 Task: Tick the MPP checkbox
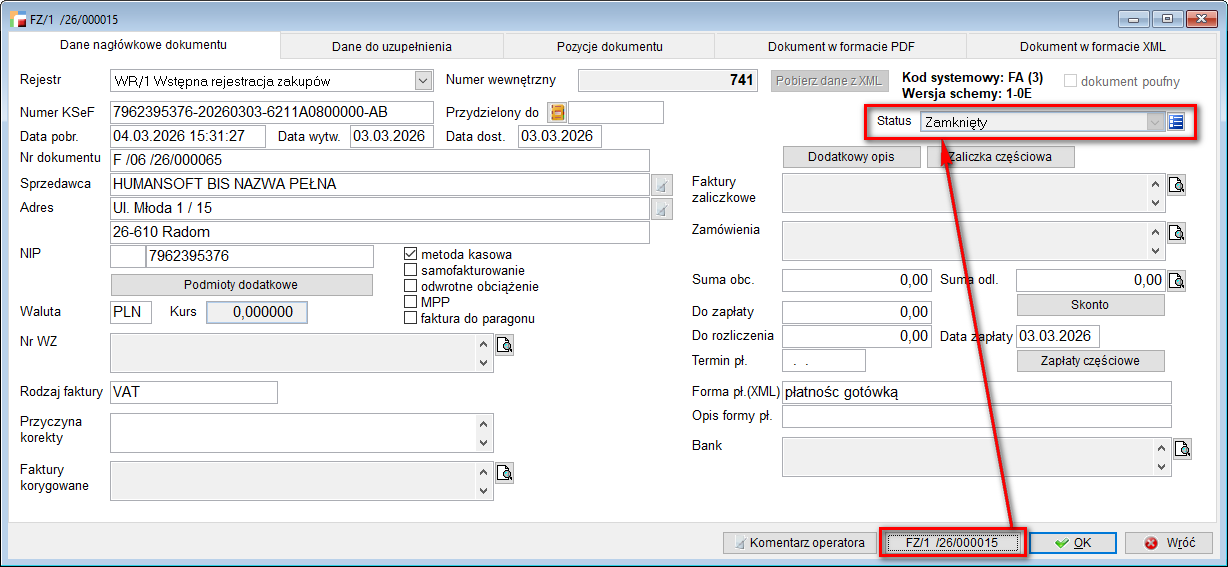(410, 302)
